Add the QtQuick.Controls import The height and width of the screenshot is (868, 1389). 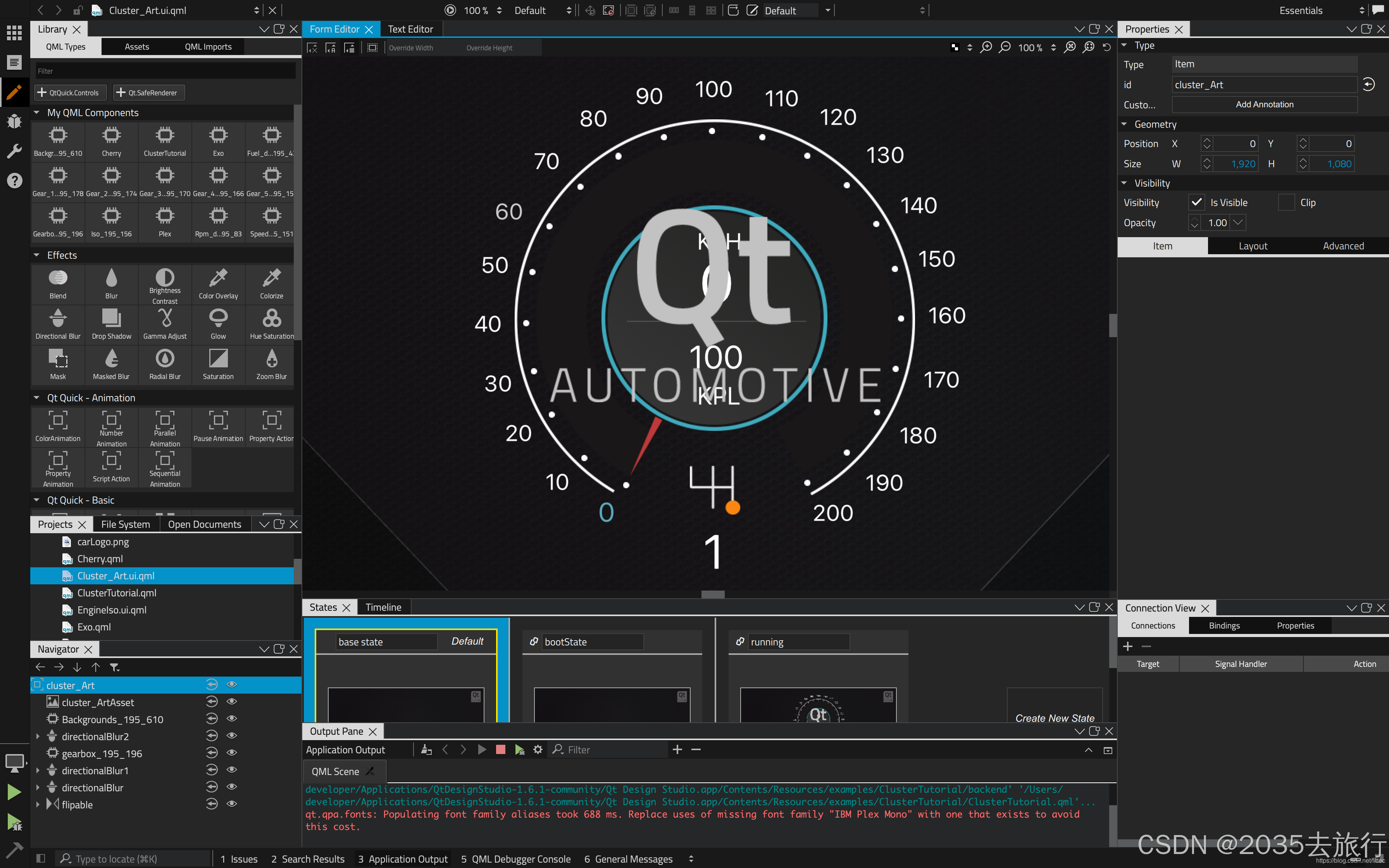[x=69, y=93]
